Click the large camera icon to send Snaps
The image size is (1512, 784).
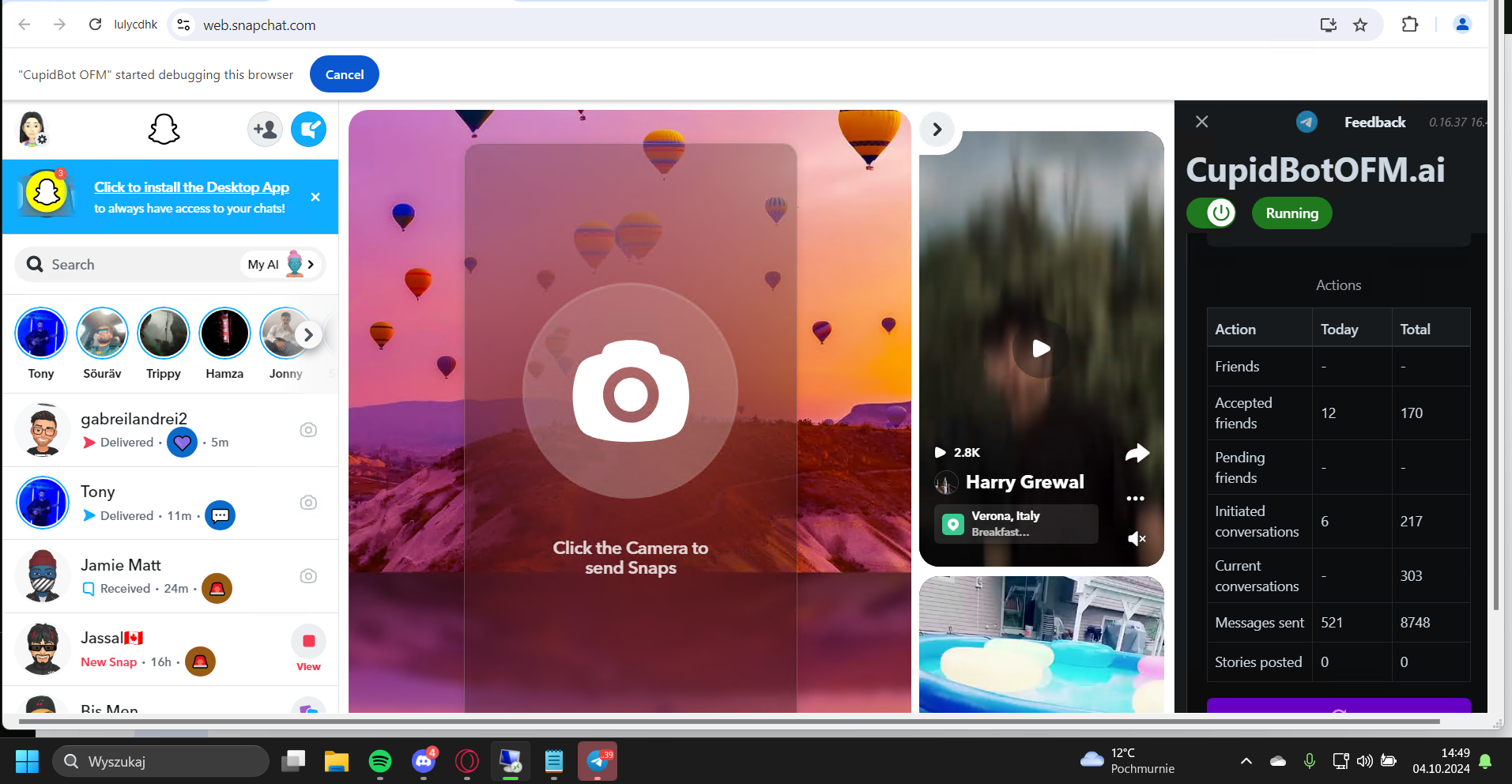(x=630, y=391)
